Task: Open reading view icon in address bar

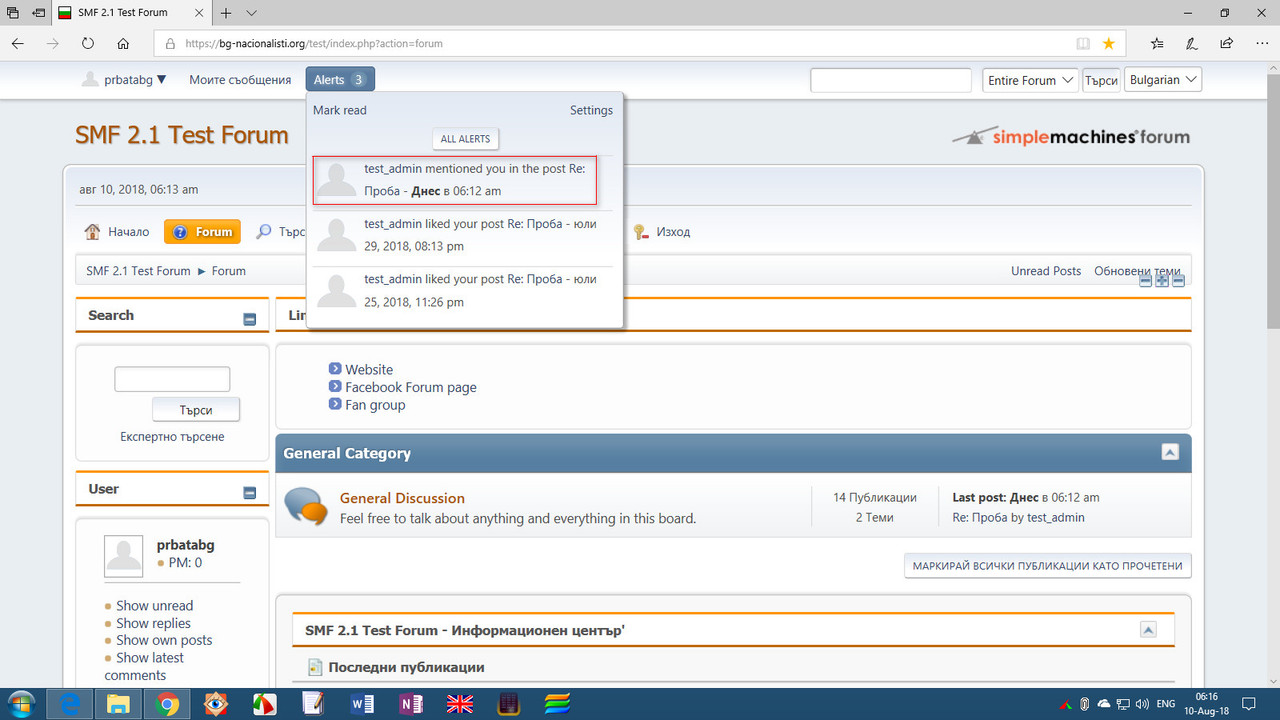Action: point(1083,44)
